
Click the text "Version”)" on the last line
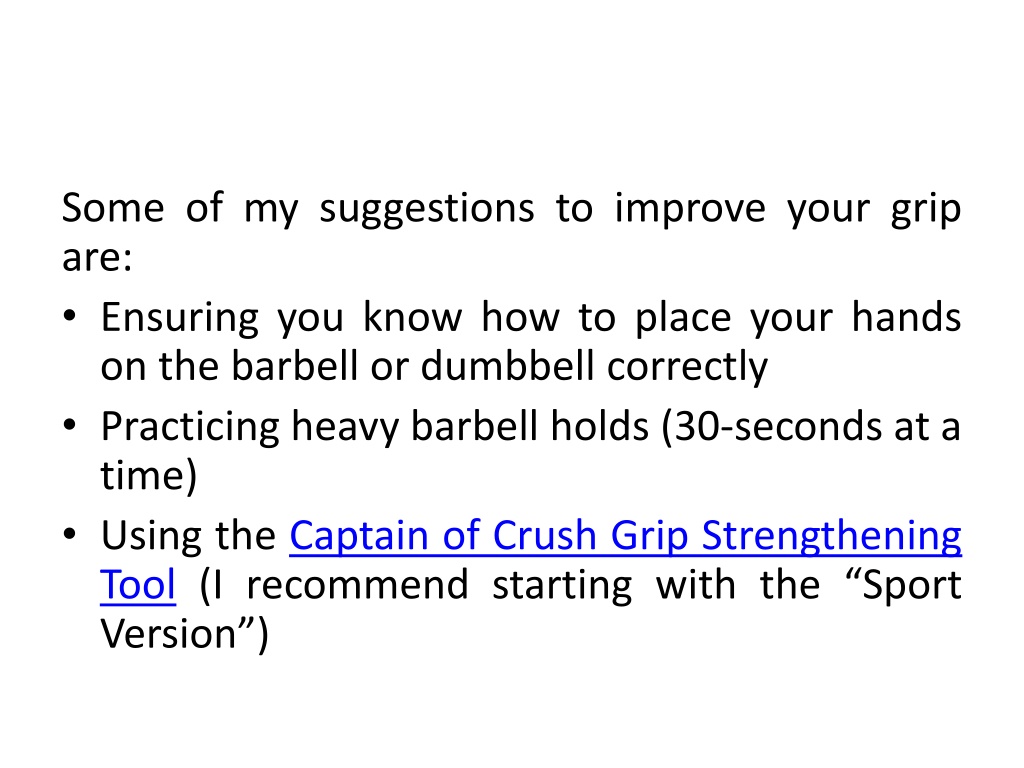(185, 635)
